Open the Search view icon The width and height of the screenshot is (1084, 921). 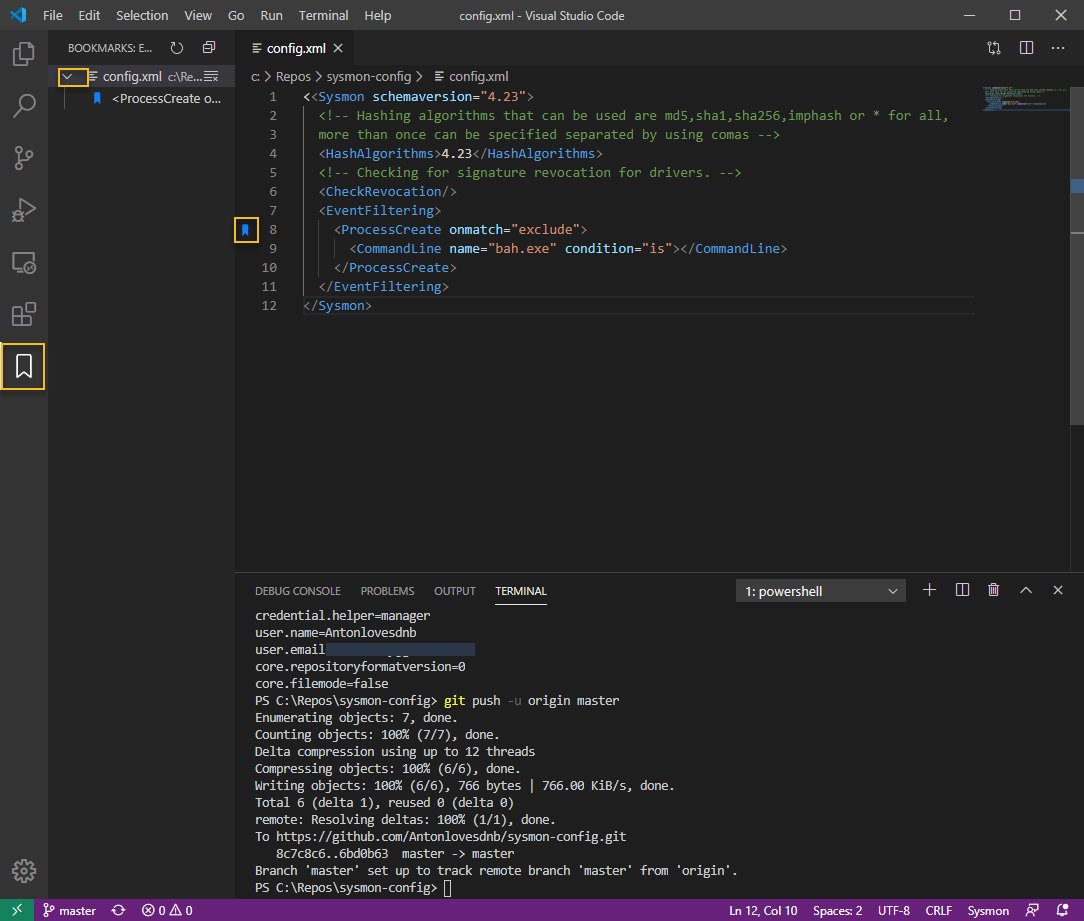pos(23,105)
